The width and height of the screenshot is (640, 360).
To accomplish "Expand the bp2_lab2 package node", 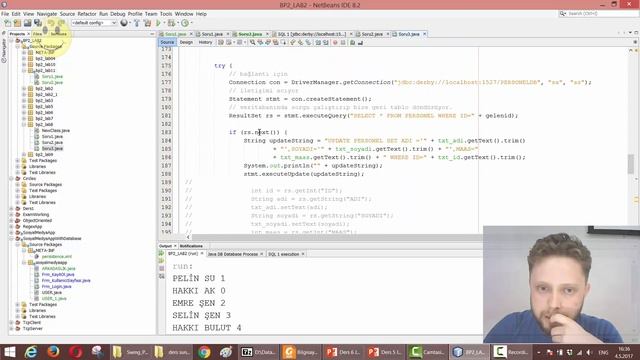I will [x=24, y=89].
